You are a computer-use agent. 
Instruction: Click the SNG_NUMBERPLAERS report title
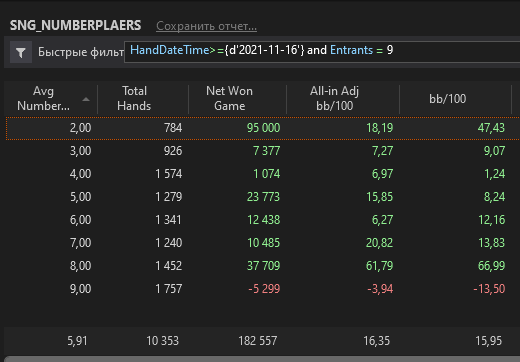tap(76, 26)
